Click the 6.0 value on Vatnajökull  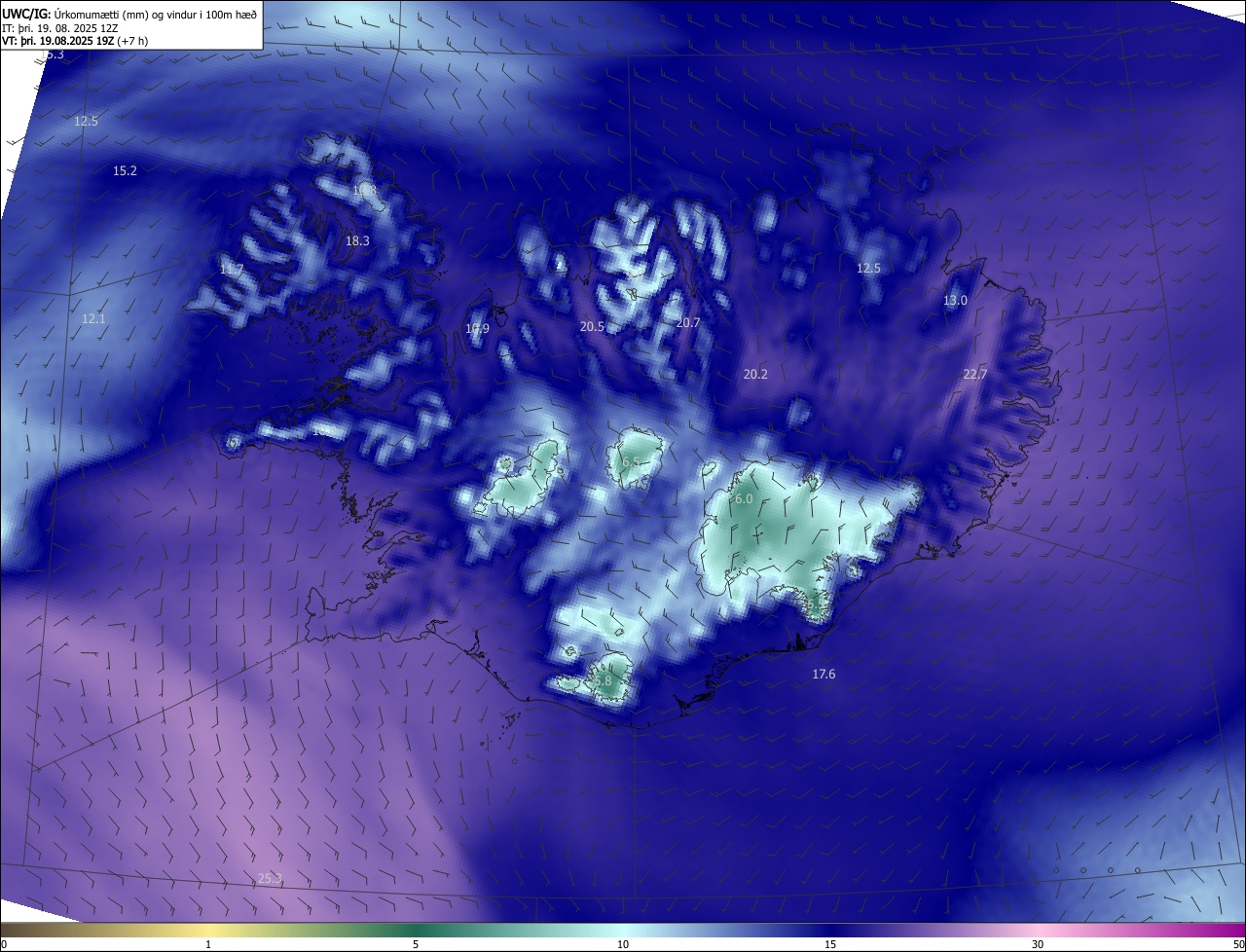(x=744, y=499)
